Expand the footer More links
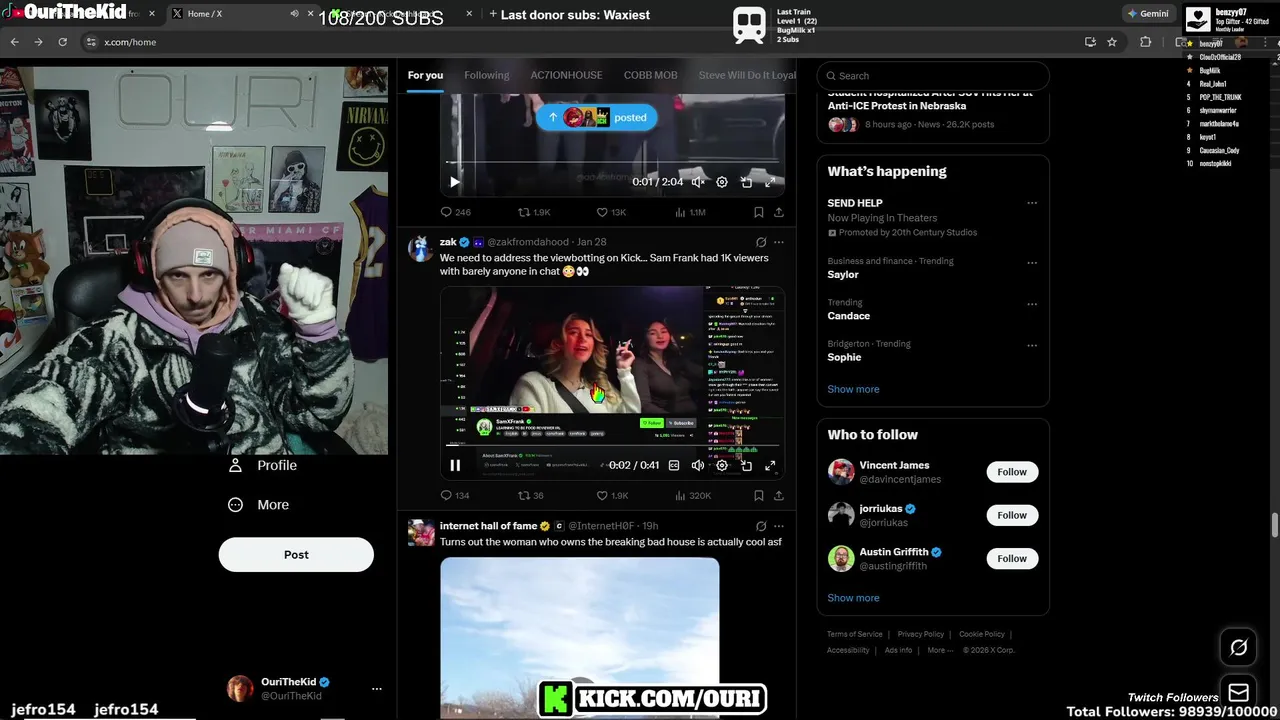The height and width of the screenshot is (720, 1280). 940,650
